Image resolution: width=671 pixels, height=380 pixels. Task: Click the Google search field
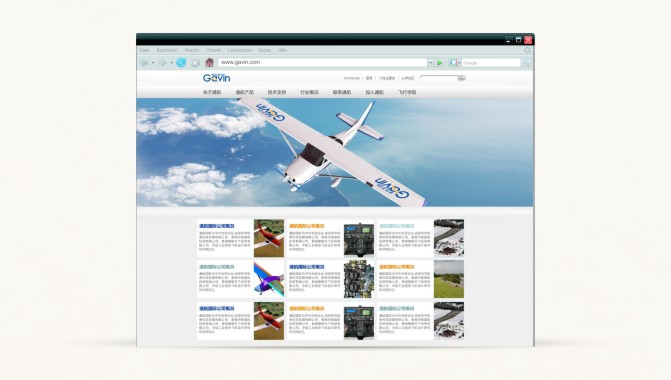491,63
